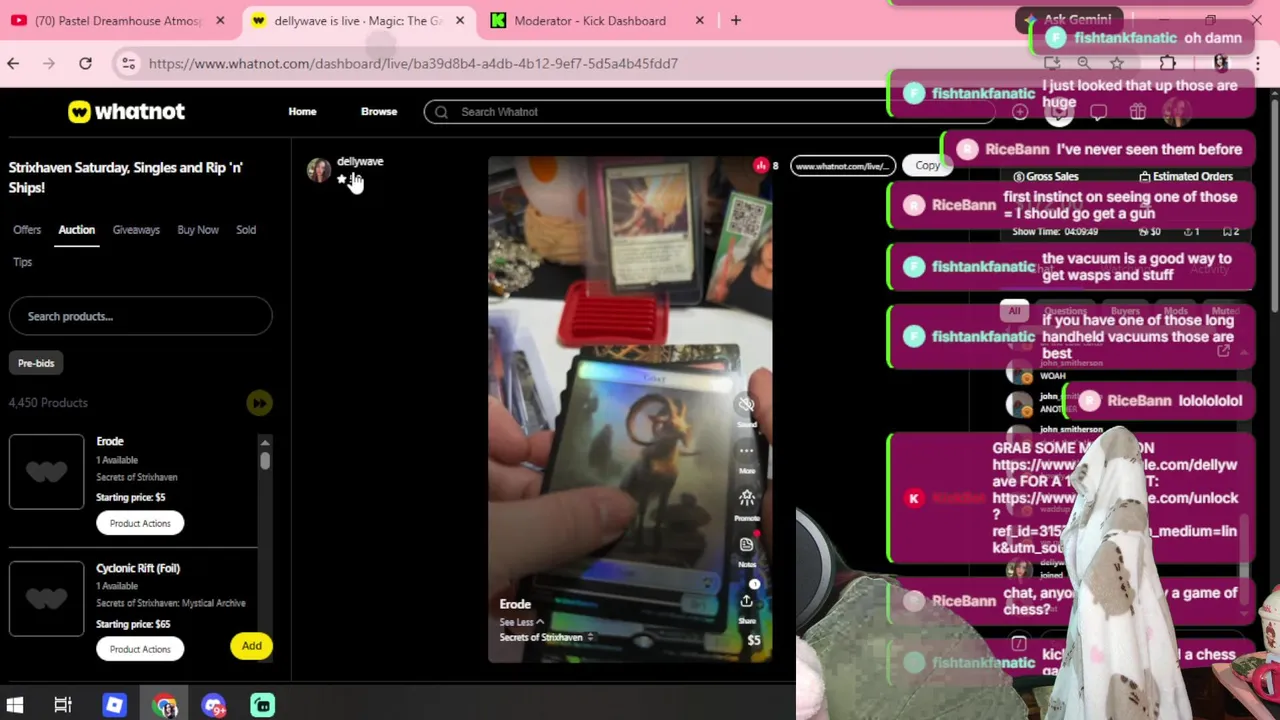
Task: Click the product list scrollbar up arrow
Action: coord(265,442)
